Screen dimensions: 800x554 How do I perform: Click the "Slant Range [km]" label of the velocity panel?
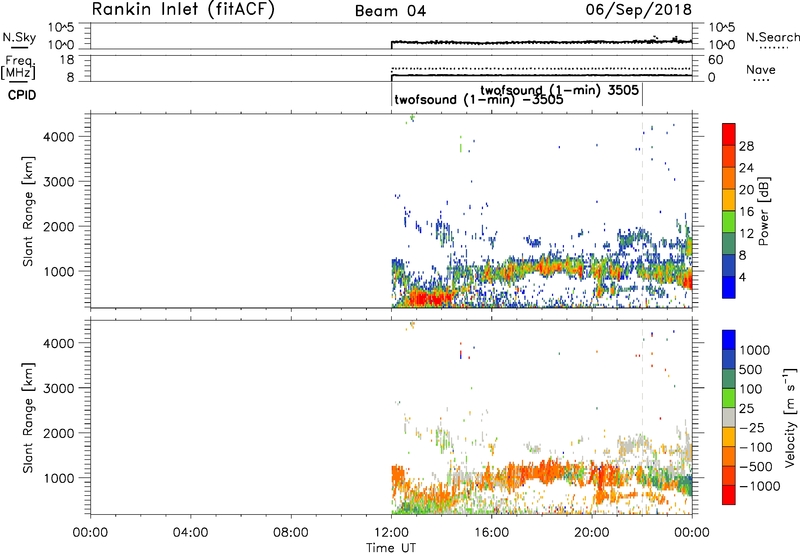click(x=28, y=417)
